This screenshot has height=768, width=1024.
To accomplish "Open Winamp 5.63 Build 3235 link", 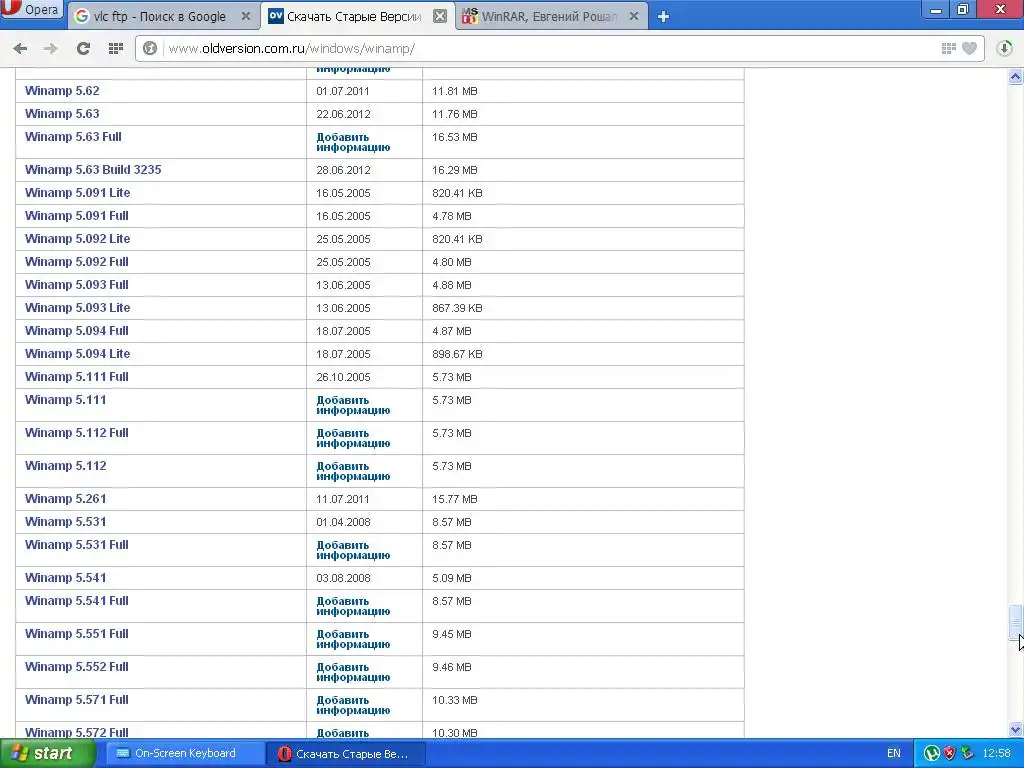I will point(93,170).
